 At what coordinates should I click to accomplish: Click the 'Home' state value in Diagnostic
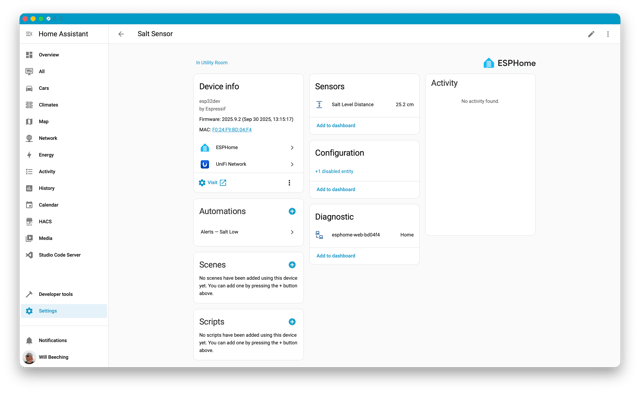[407, 235]
